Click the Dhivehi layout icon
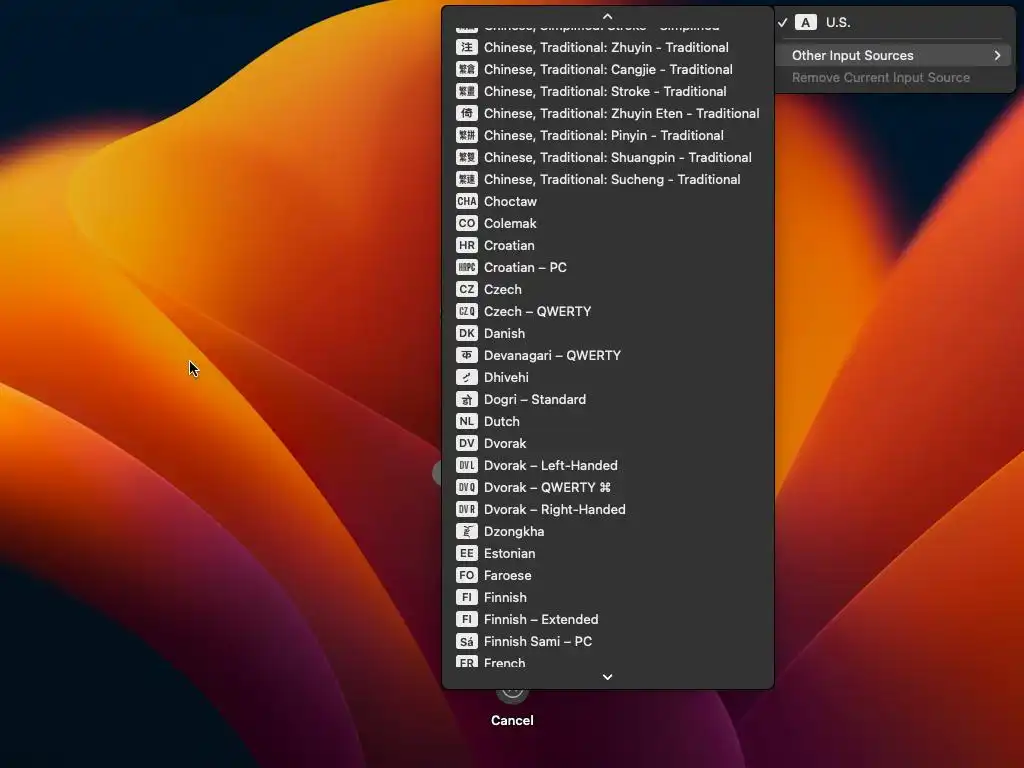Screen dimensions: 1024x768 tap(466, 377)
